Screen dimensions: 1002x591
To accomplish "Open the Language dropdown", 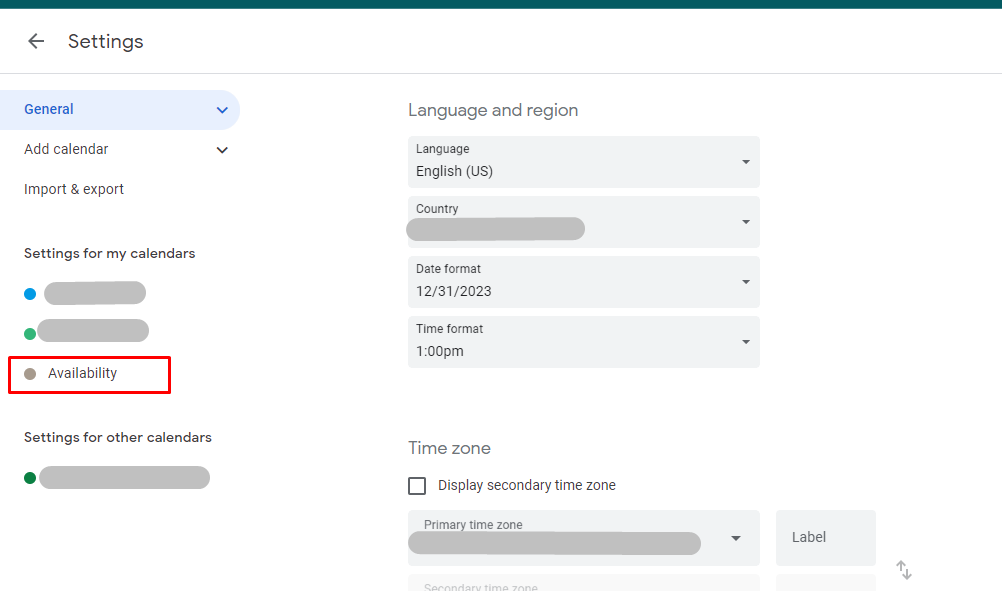I will coord(583,162).
